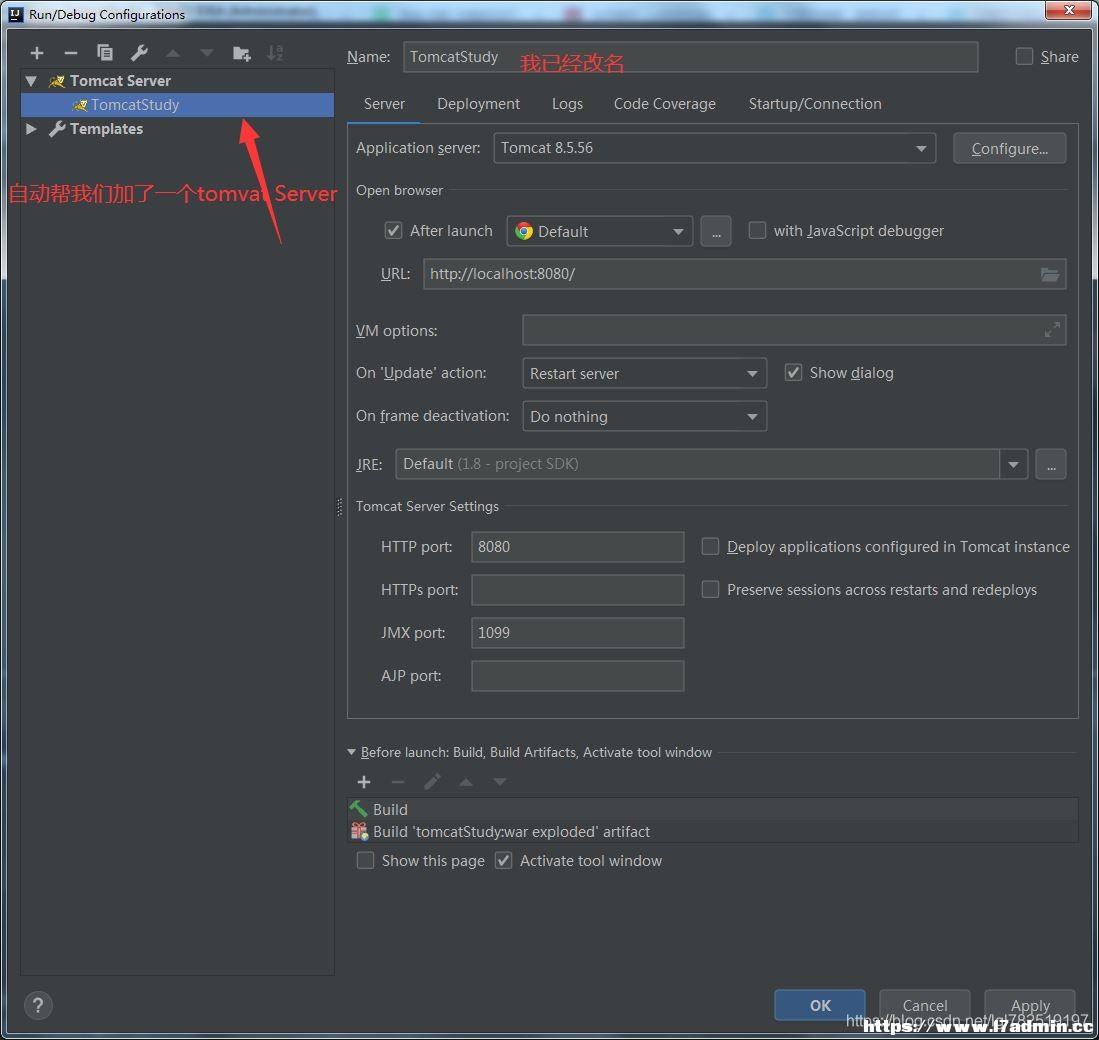The image size is (1099, 1040).
Task: Click the Configure... button
Action: tap(1009, 149)
